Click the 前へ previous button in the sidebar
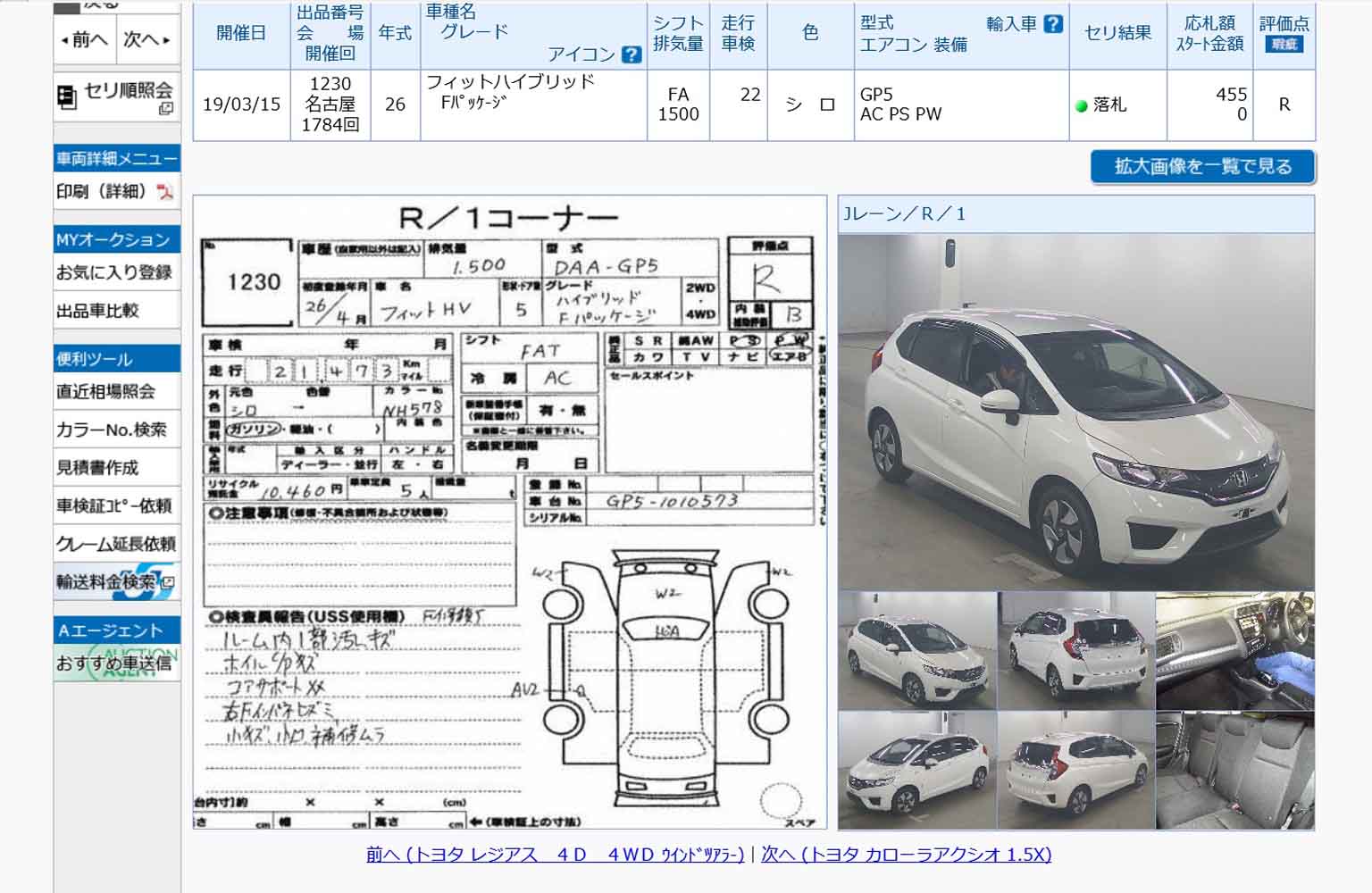This screenshot has height=893, width=1372. 85,40
